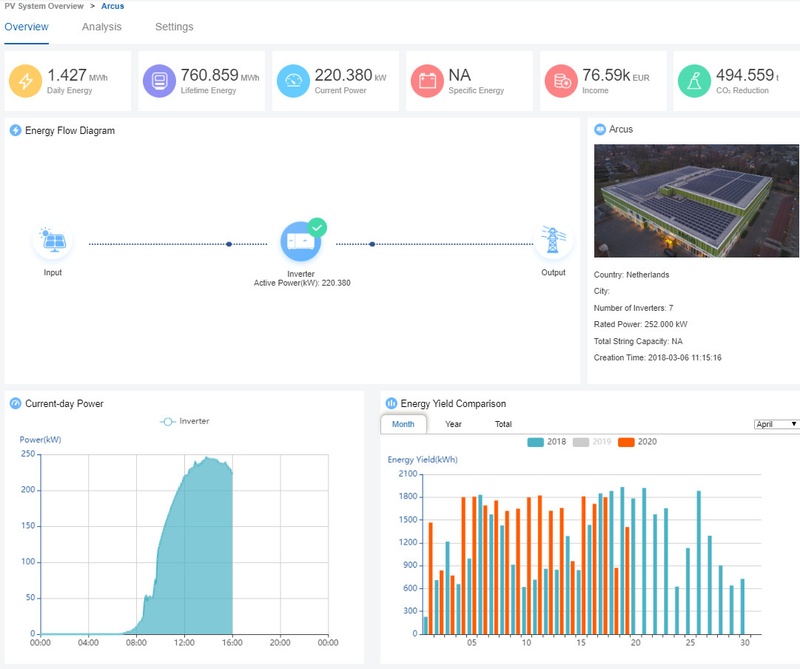Viewport: 800px width, 669px height.
Task: Open the Settings tab
Action: point(174,27)
